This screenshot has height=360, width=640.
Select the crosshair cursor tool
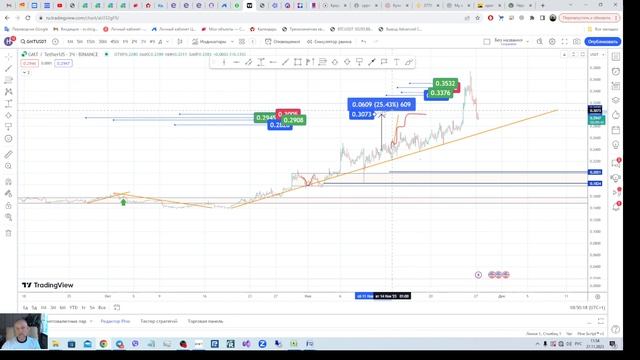[8, 57]
